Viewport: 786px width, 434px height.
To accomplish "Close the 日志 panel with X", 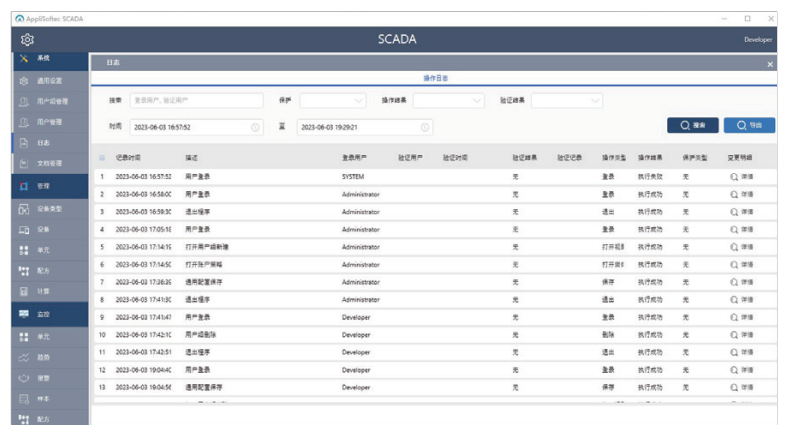I will 769,64.
